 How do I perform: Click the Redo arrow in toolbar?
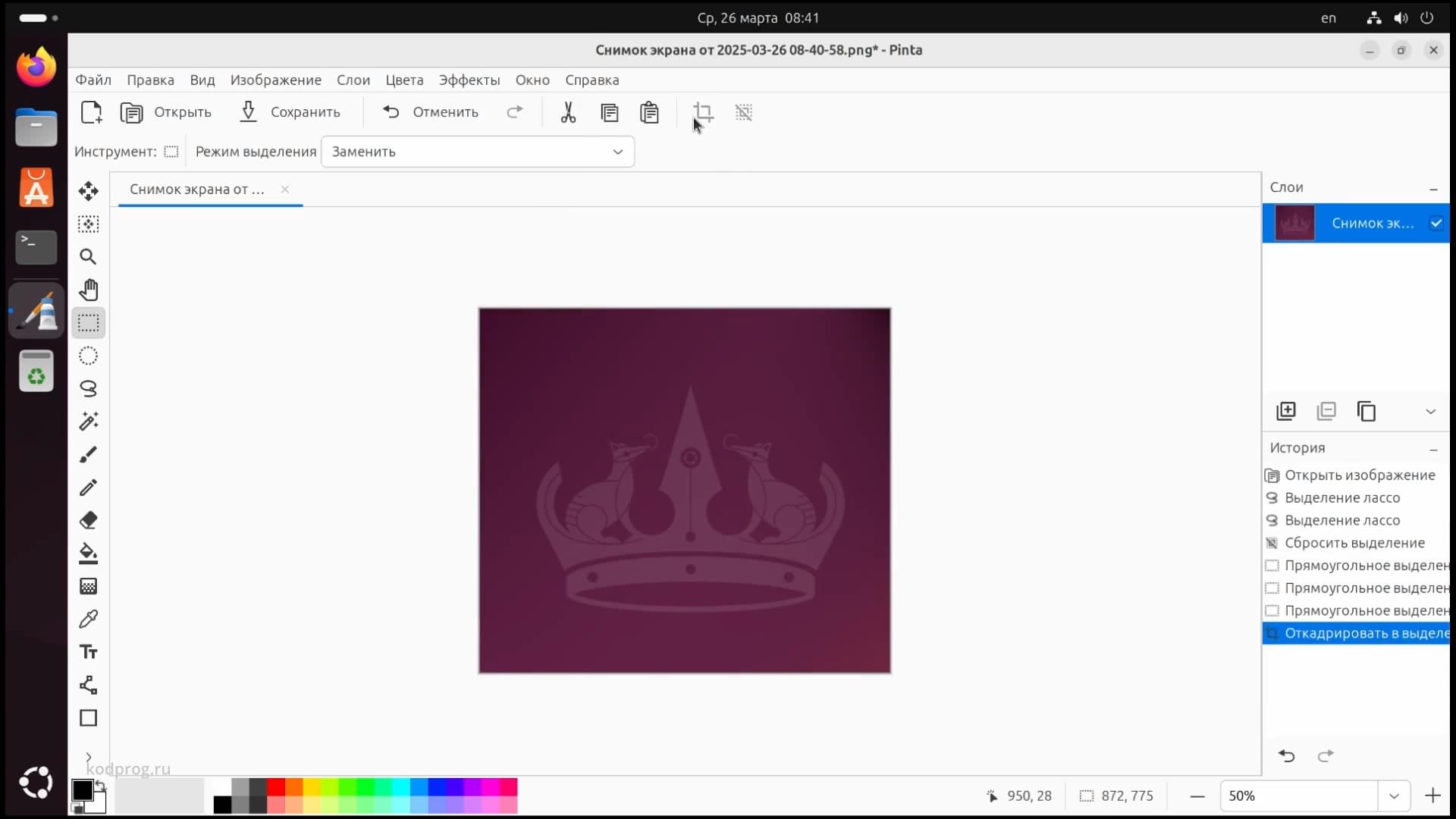tap(515, 112)
